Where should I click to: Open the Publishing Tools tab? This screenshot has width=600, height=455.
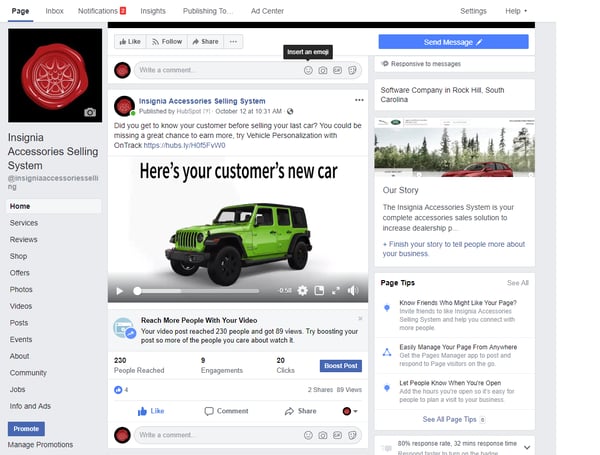(x=207, y=11)
